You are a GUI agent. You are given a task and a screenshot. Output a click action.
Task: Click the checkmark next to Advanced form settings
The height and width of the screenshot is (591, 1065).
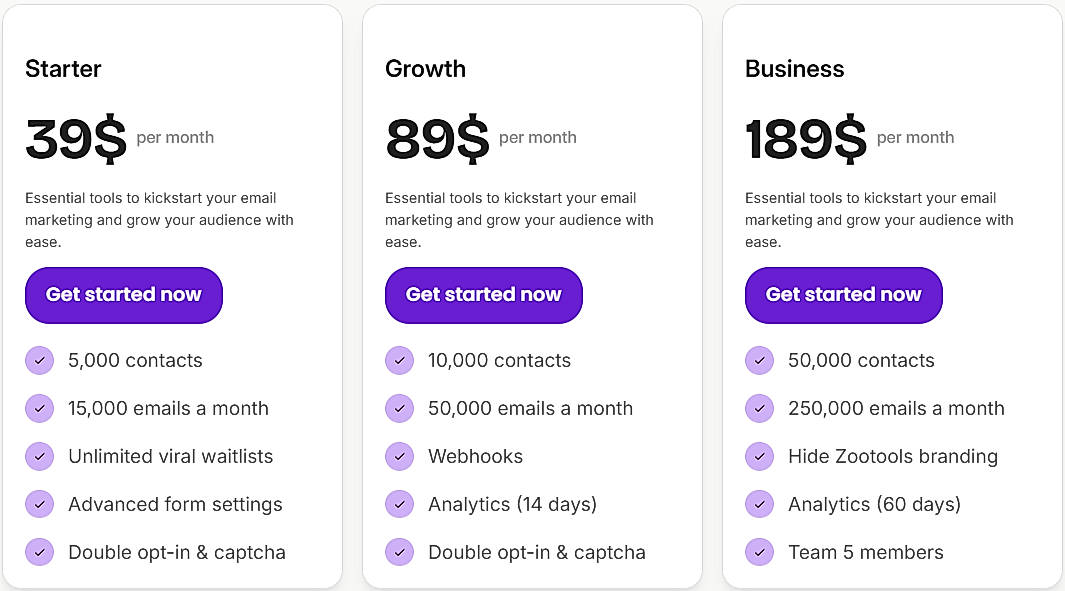40,504
